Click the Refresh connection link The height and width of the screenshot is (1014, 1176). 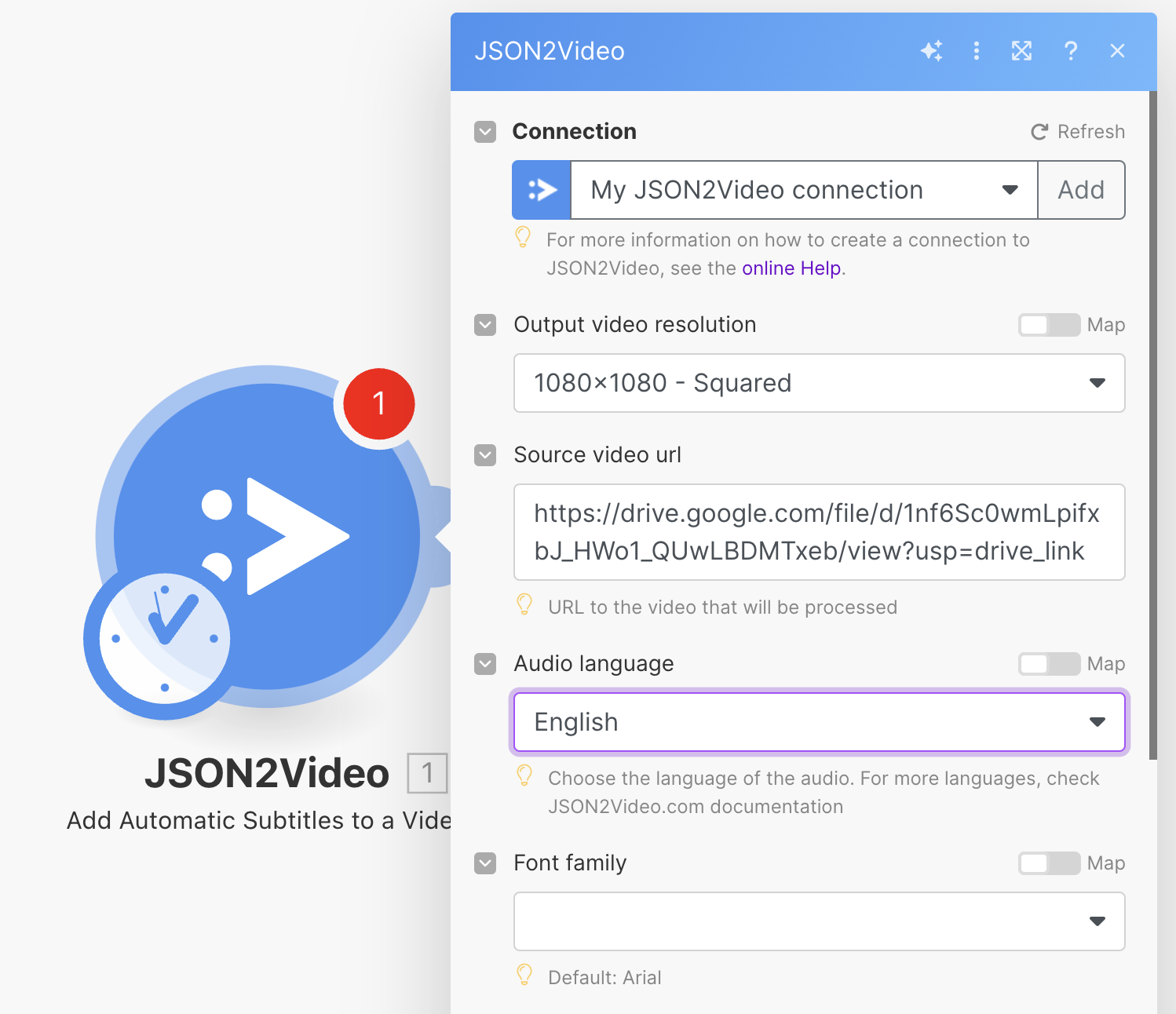point(1078,132)
